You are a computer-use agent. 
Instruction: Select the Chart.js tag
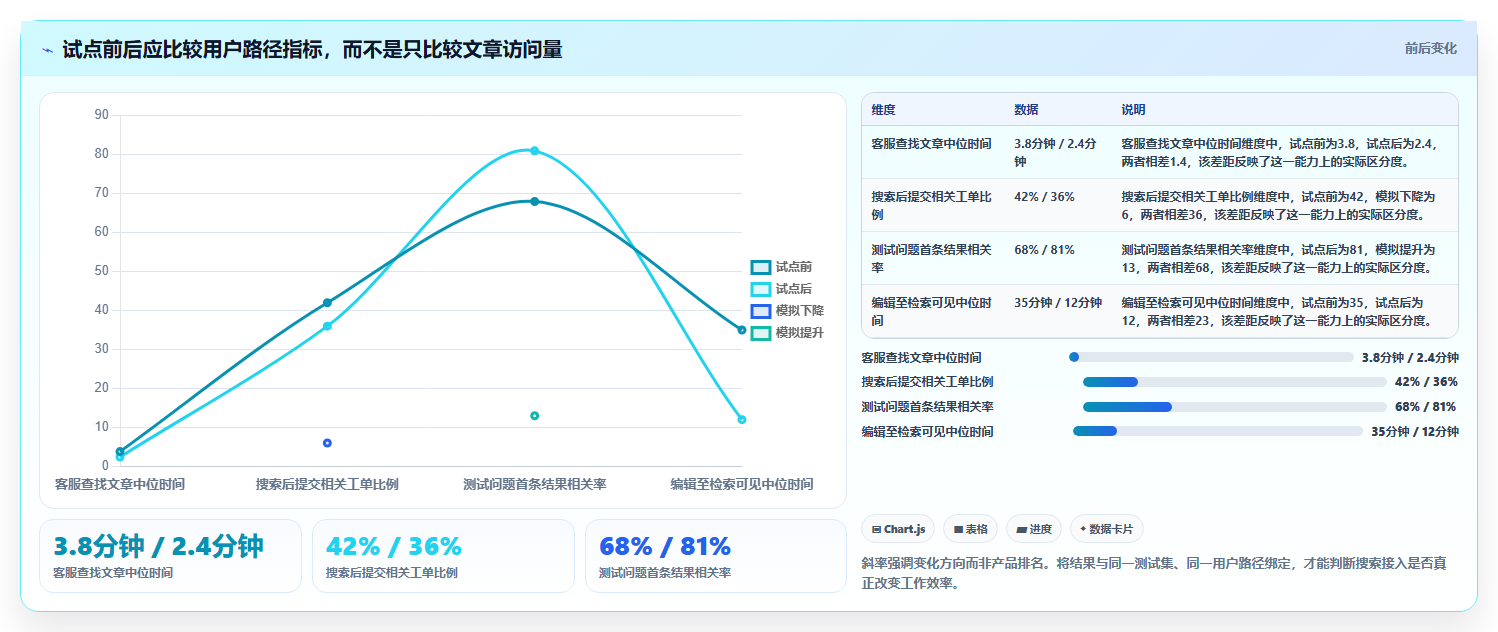pyautogui.click(x=898, y=529)
